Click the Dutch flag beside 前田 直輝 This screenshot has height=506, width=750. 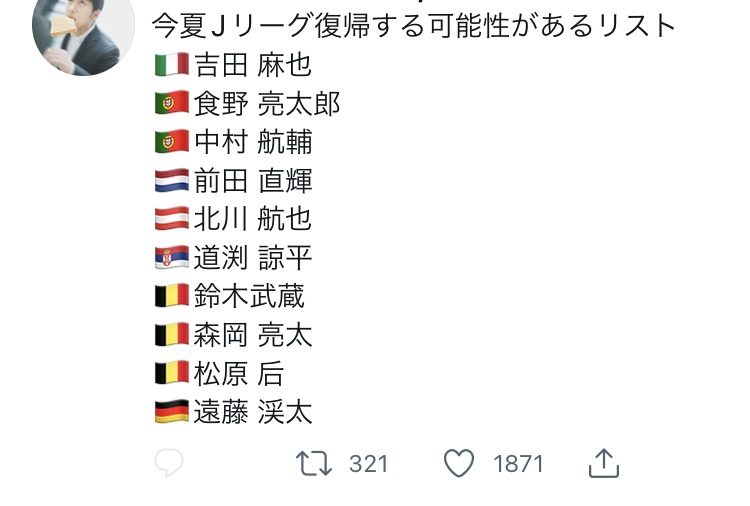172,181
